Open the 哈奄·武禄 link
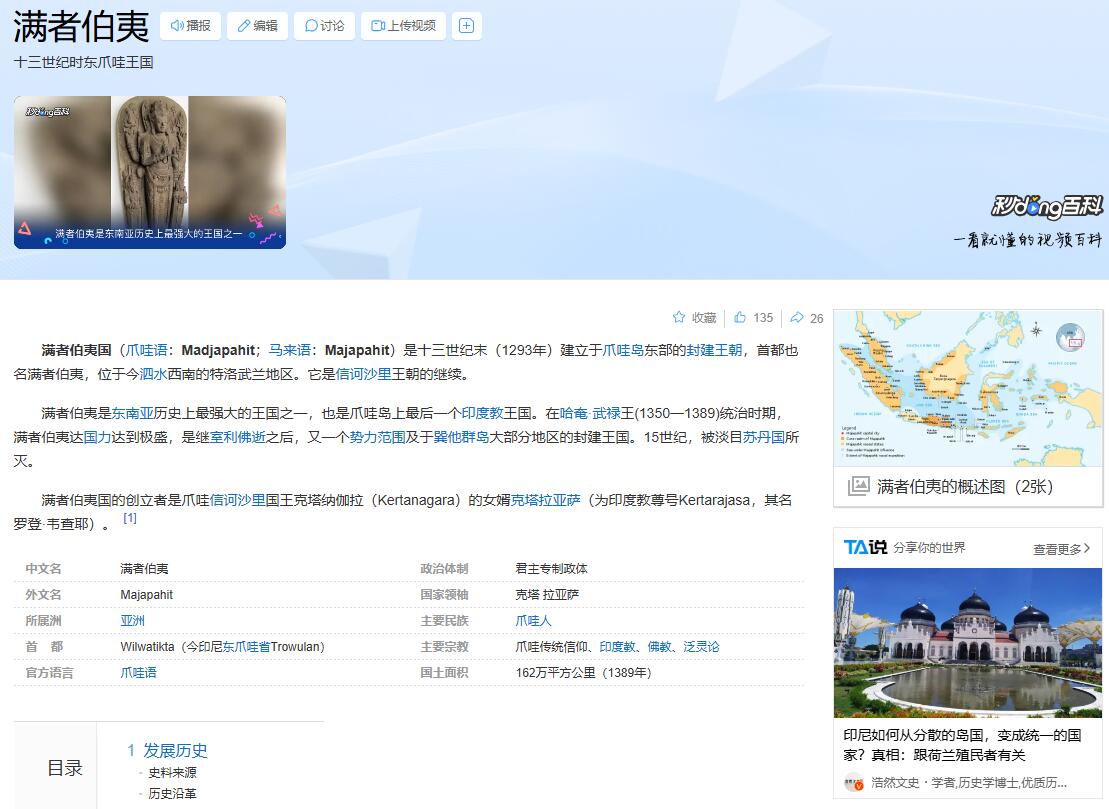The image size is (1109, 809). point(590,413)
